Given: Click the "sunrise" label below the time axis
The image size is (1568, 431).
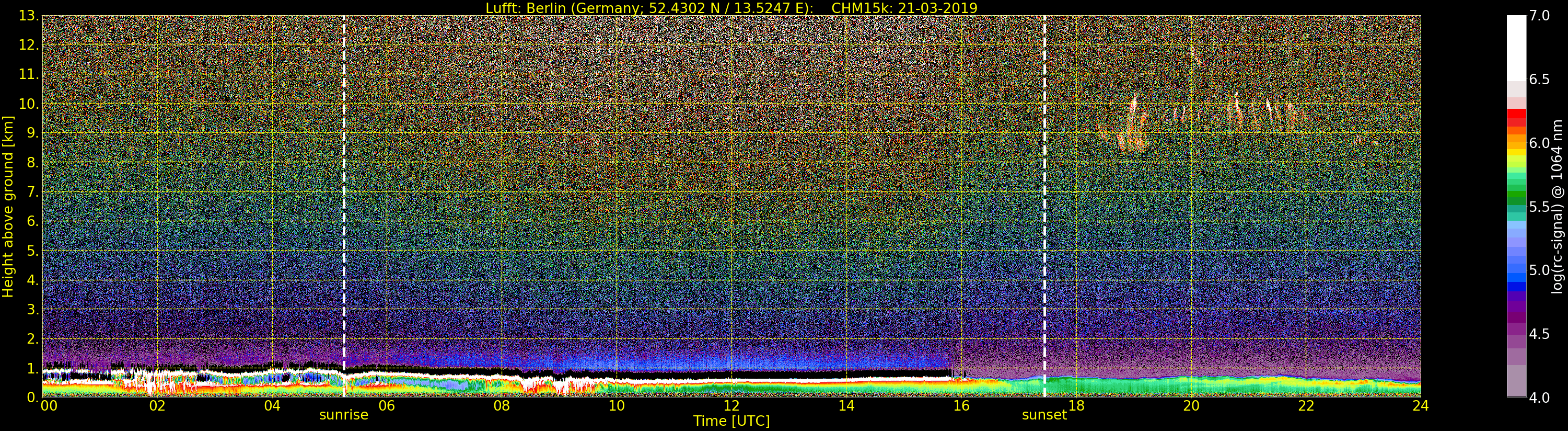Looking at the screenshot, I should coord(344,415).
